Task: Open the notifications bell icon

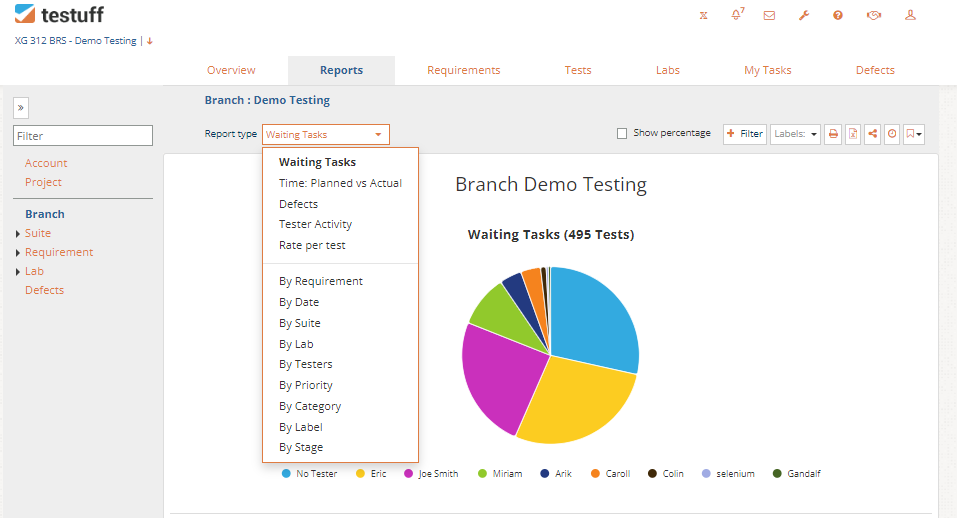Action: click(x=737, y=15)
